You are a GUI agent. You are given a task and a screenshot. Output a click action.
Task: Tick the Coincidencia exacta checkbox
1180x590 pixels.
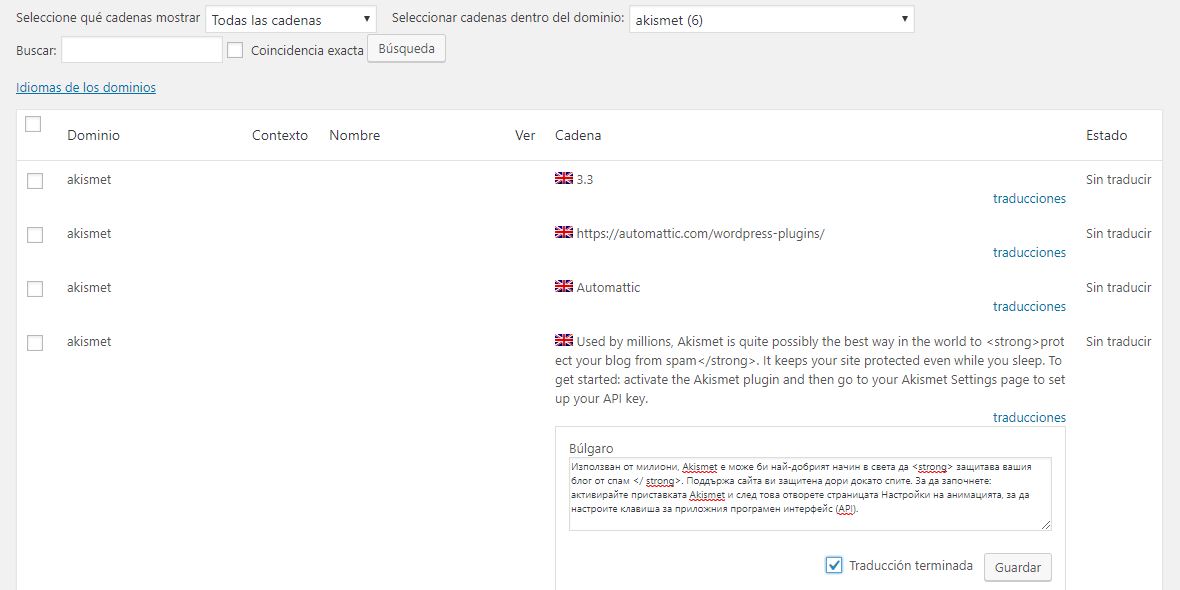tap(236, 50)
